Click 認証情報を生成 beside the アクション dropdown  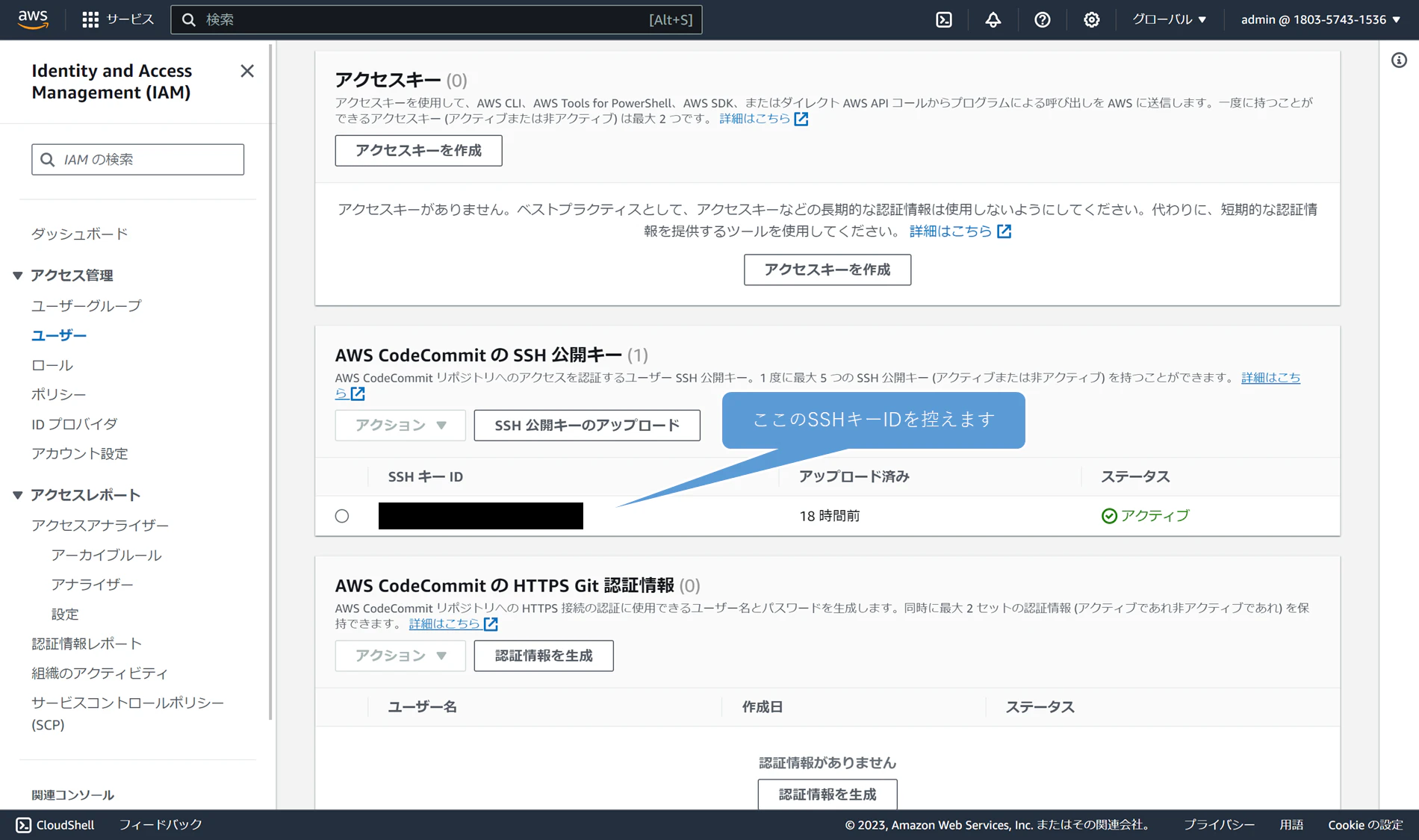coord(544,656)
